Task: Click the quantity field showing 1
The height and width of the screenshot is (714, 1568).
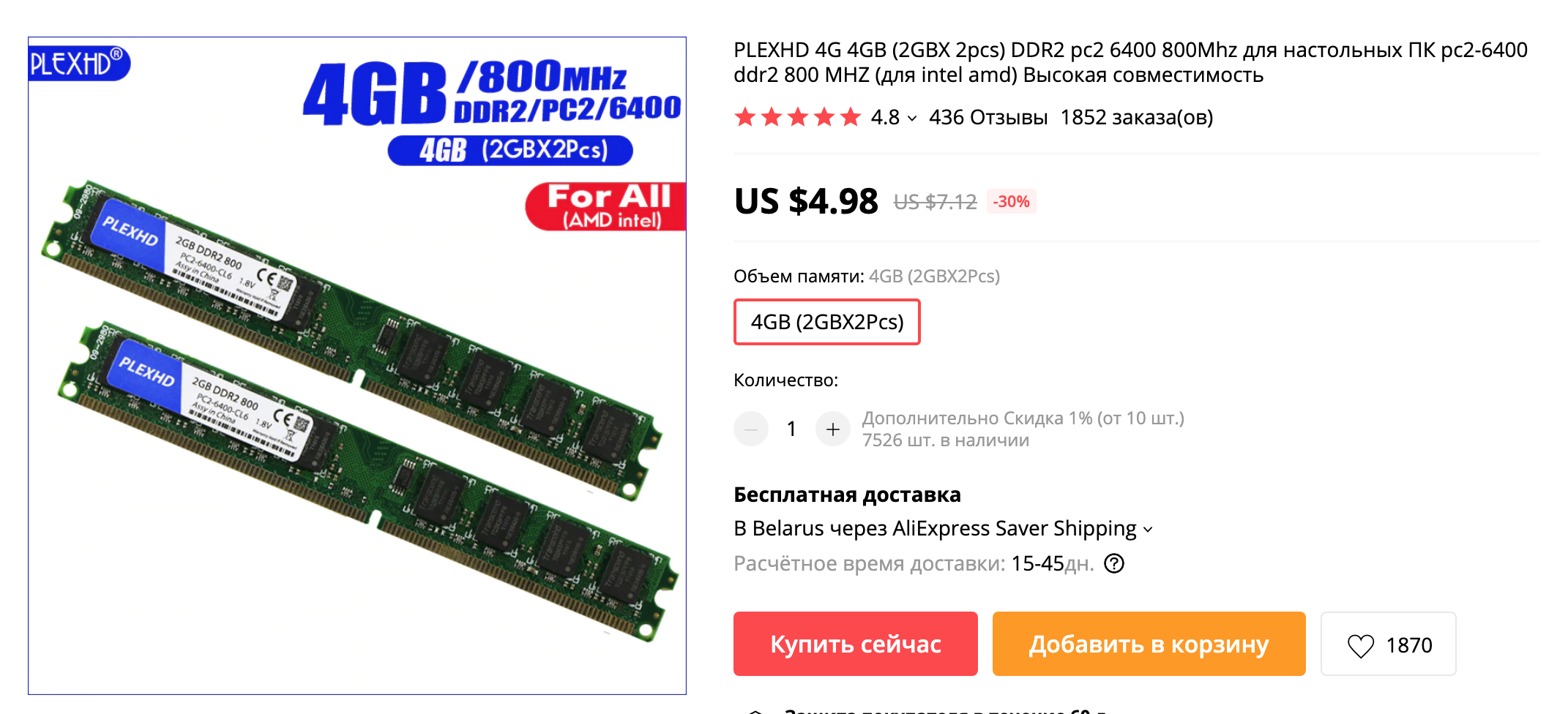Action: click(791, 429)
